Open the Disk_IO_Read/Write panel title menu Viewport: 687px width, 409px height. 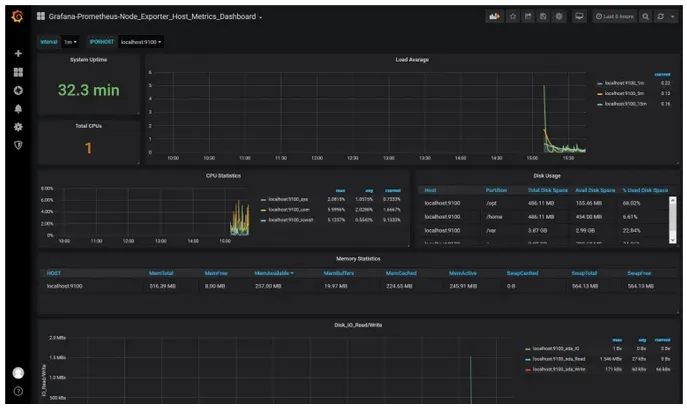(x=358, y=325)
